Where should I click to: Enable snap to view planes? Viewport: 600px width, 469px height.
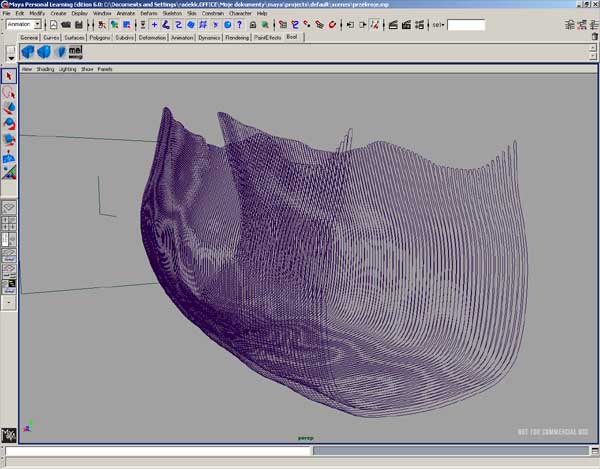point(320,25)
